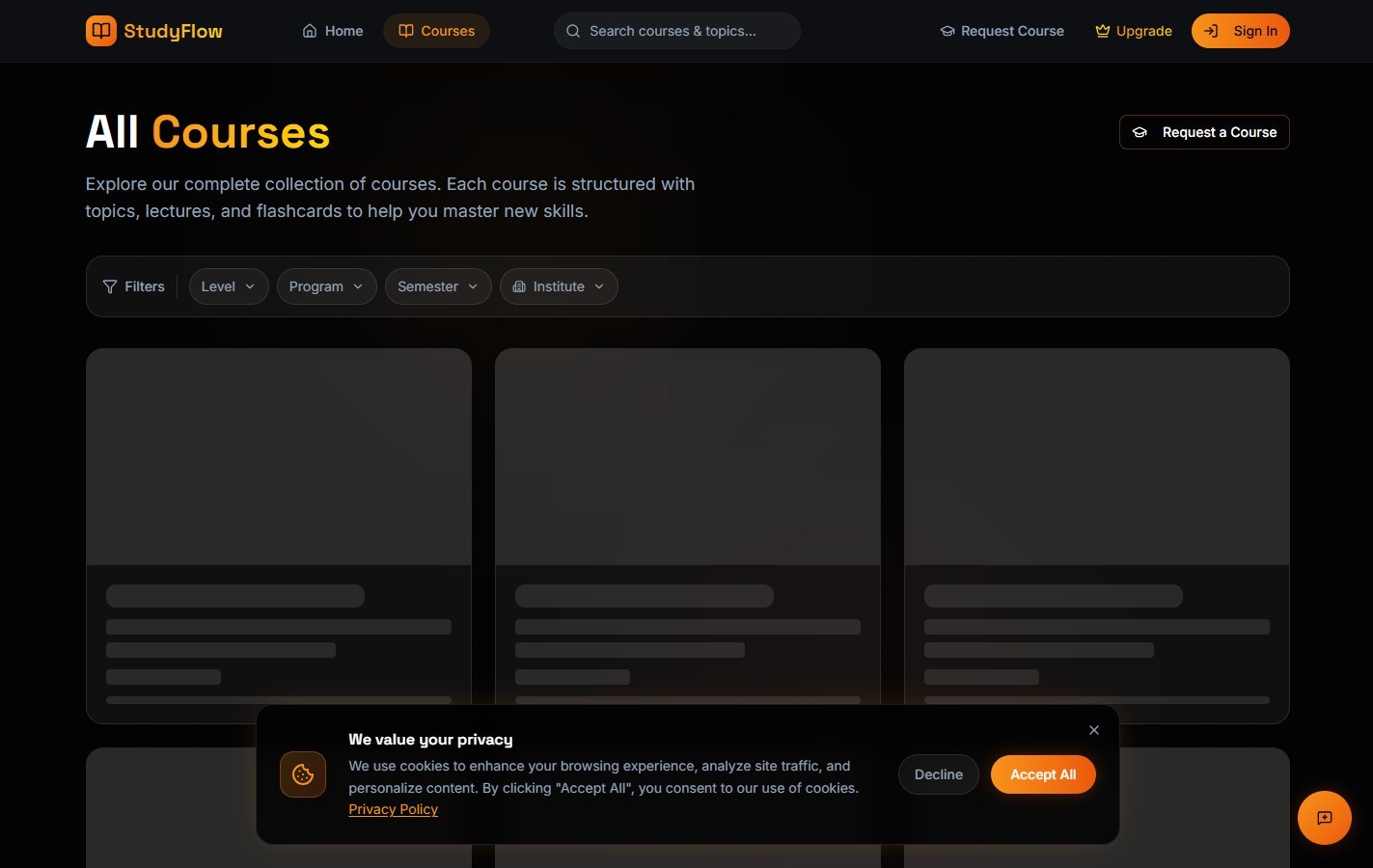Click the first loading course card thumbnail

pyautogui.click(x=279, y=457)
